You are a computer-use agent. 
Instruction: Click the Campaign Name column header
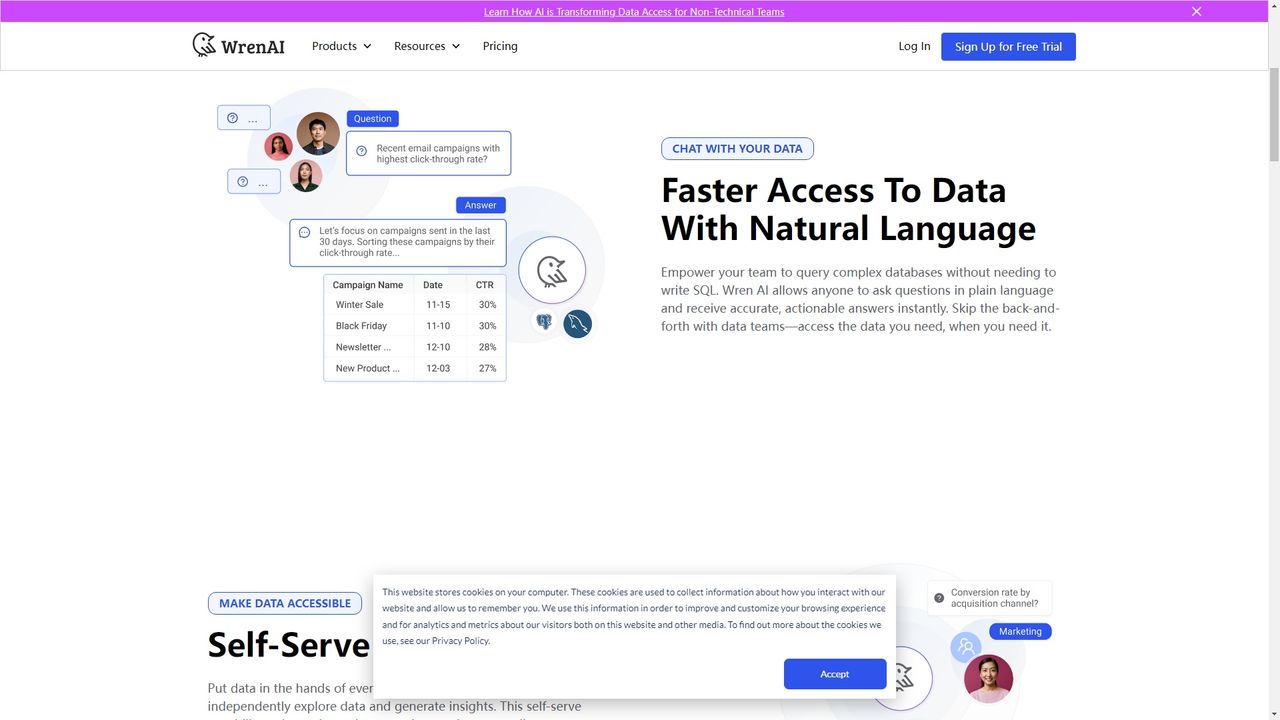[x=368, y=285]
